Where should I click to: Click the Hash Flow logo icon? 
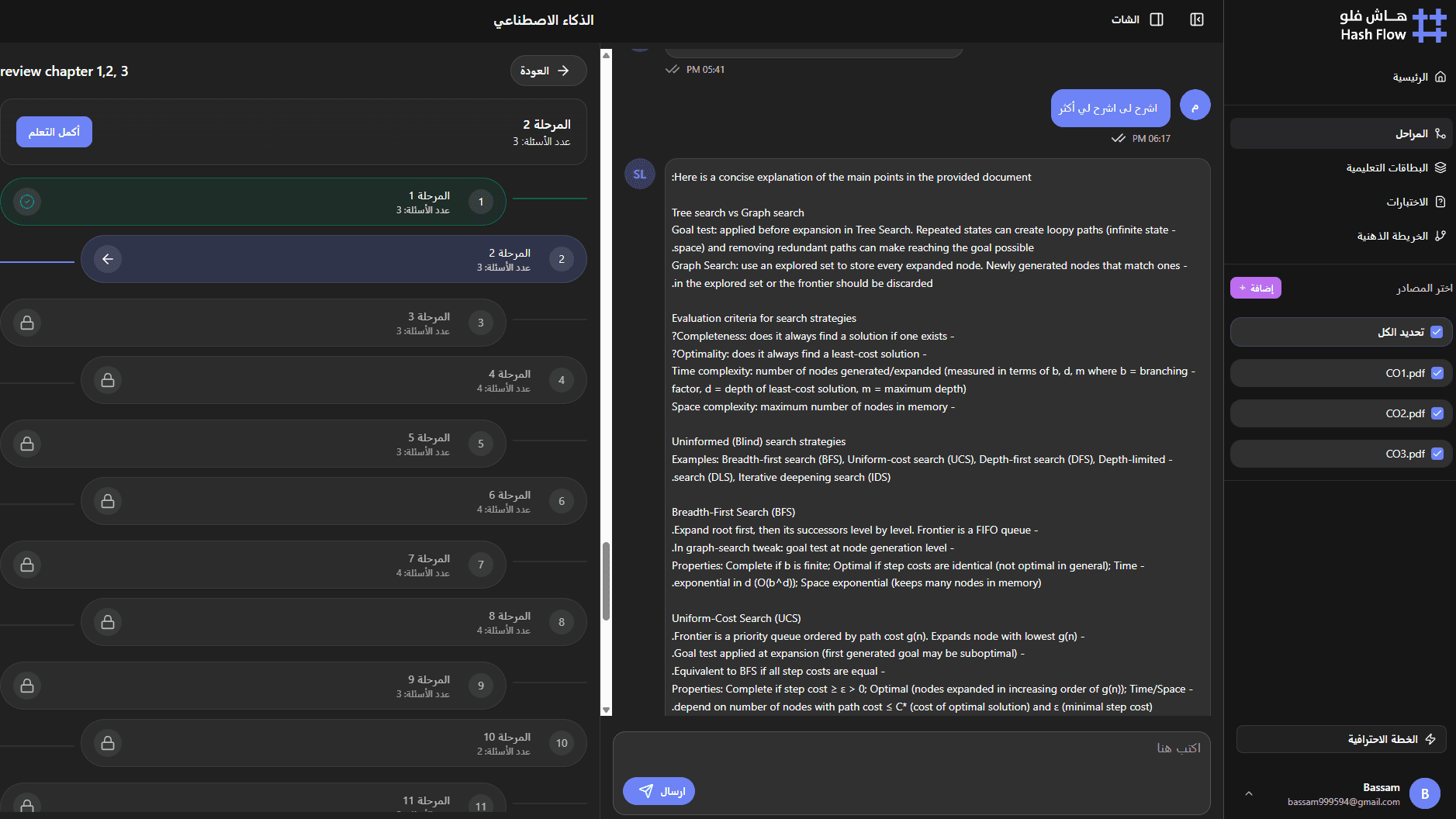tap(1429, 25)
